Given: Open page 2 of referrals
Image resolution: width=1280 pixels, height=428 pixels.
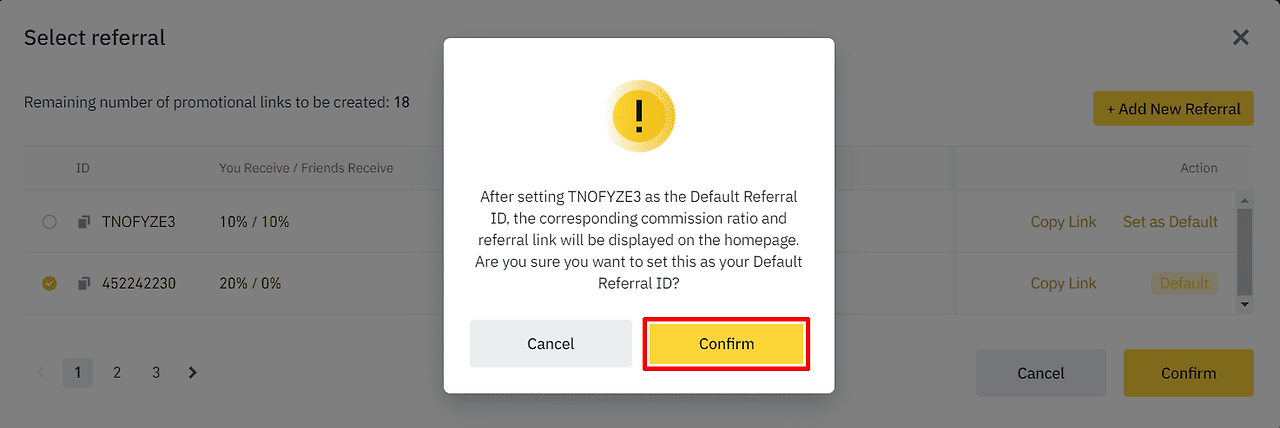Looking at the screenshot, I should pyautogui.click(x=117, y=373).
